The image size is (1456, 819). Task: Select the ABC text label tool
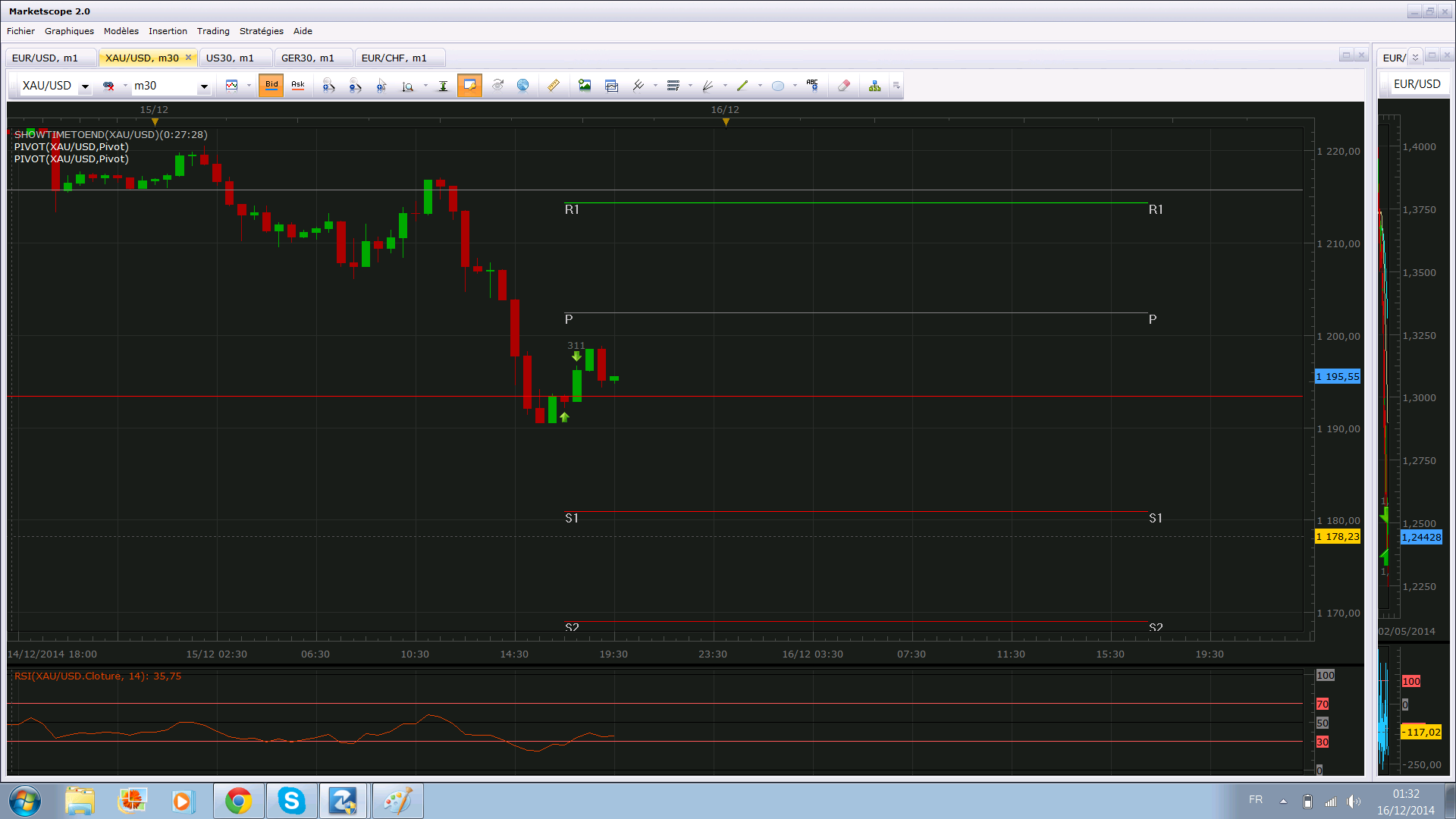(812, 86)
